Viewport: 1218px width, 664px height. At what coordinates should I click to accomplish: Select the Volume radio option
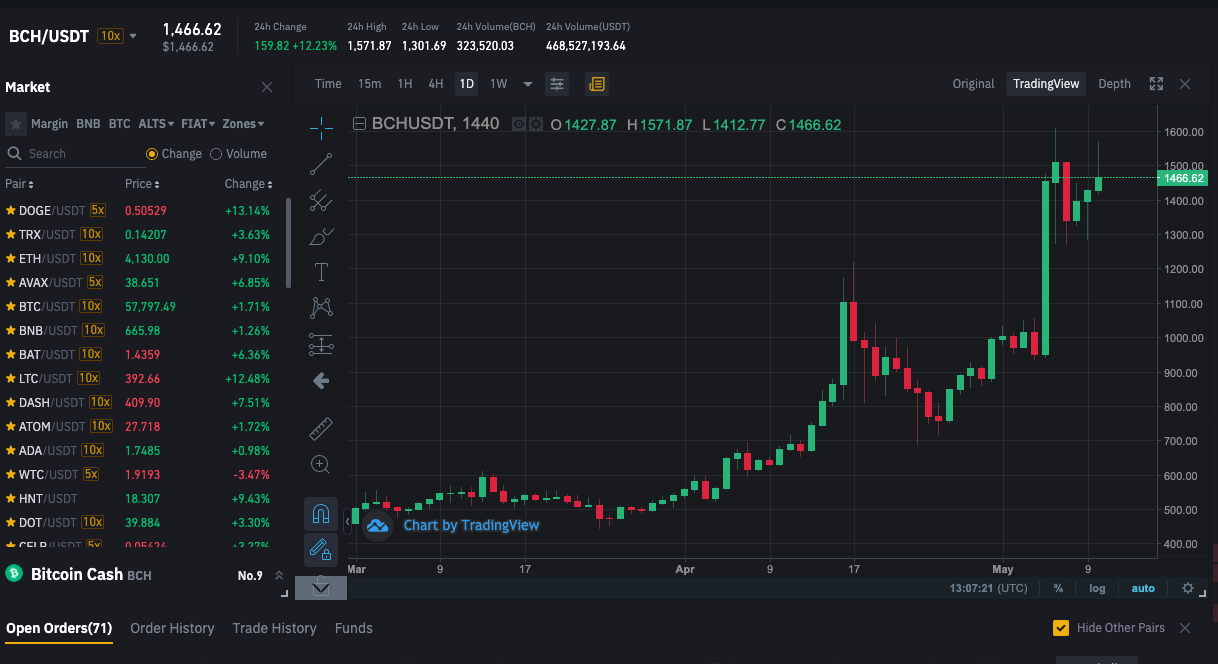(214, 154)
